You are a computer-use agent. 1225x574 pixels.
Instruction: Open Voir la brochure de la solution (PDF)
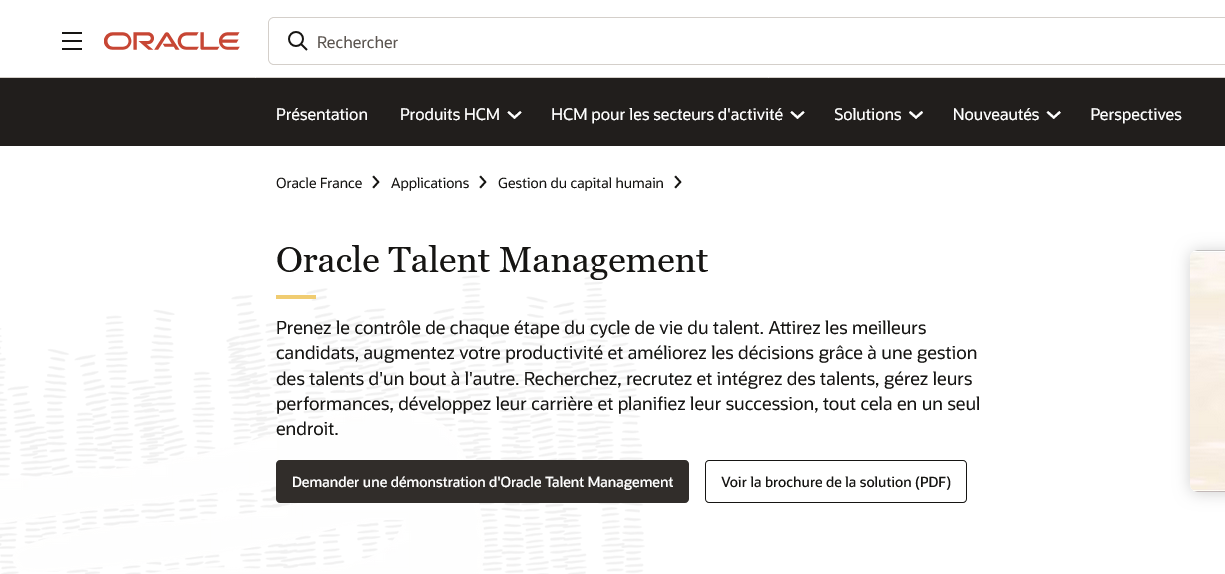pyautogui.click(x=836, y=481)
